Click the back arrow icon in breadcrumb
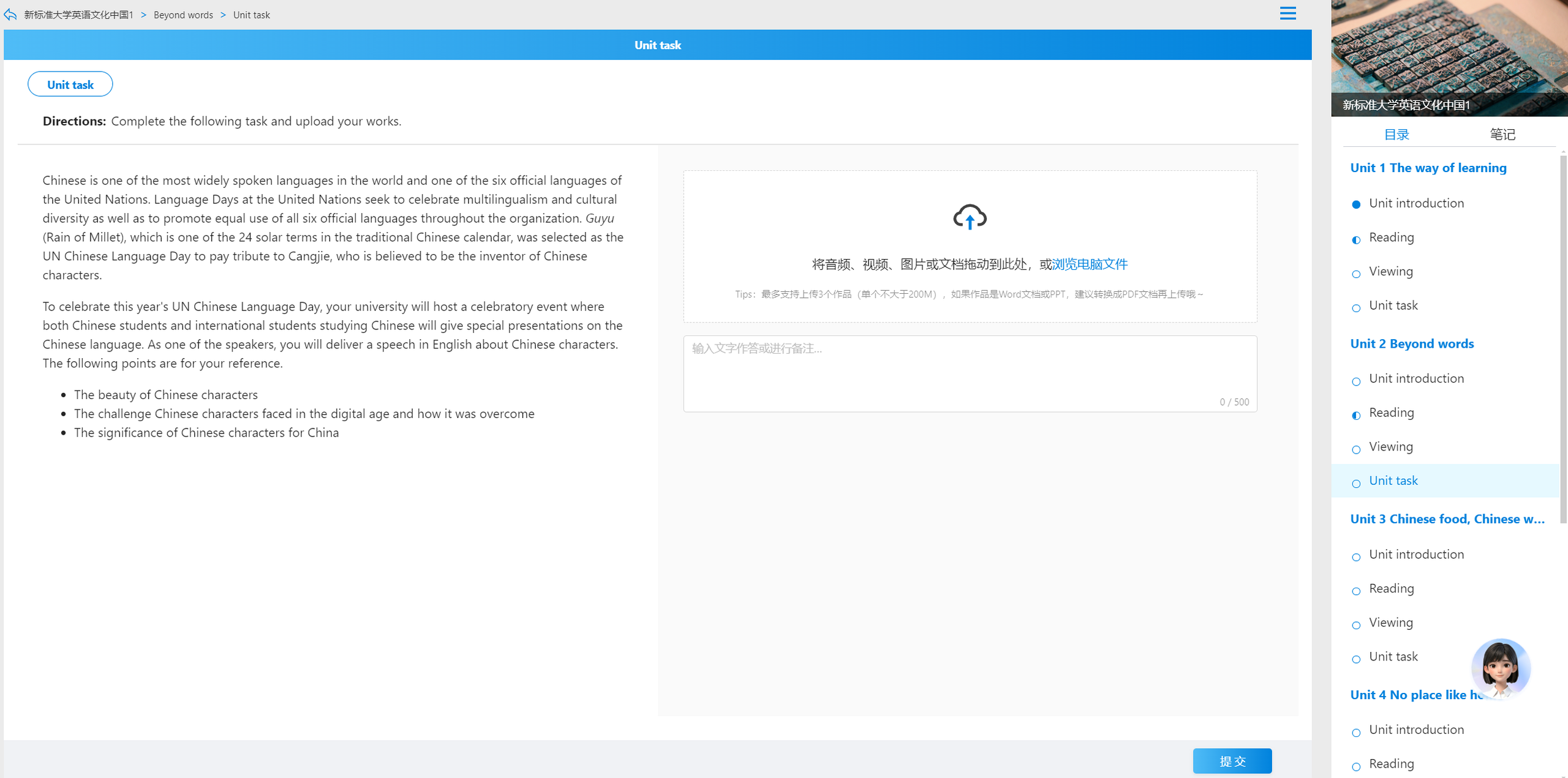 pyautogui.click(x=10, y=14)
